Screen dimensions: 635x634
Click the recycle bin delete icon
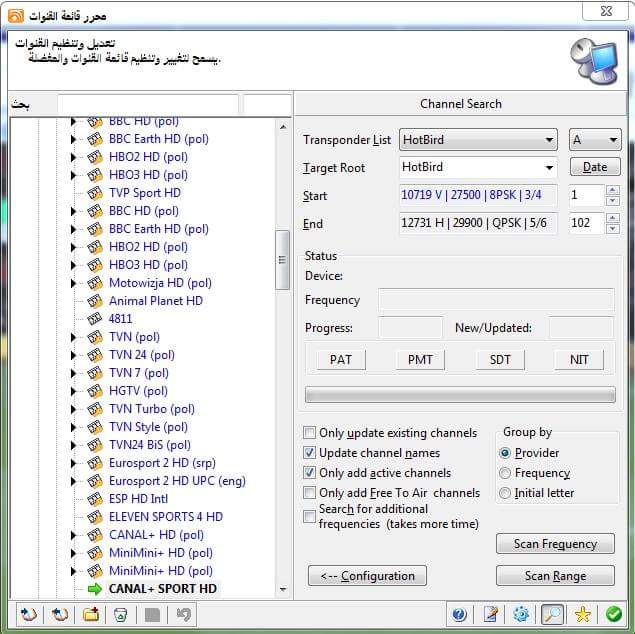(121, 614)
